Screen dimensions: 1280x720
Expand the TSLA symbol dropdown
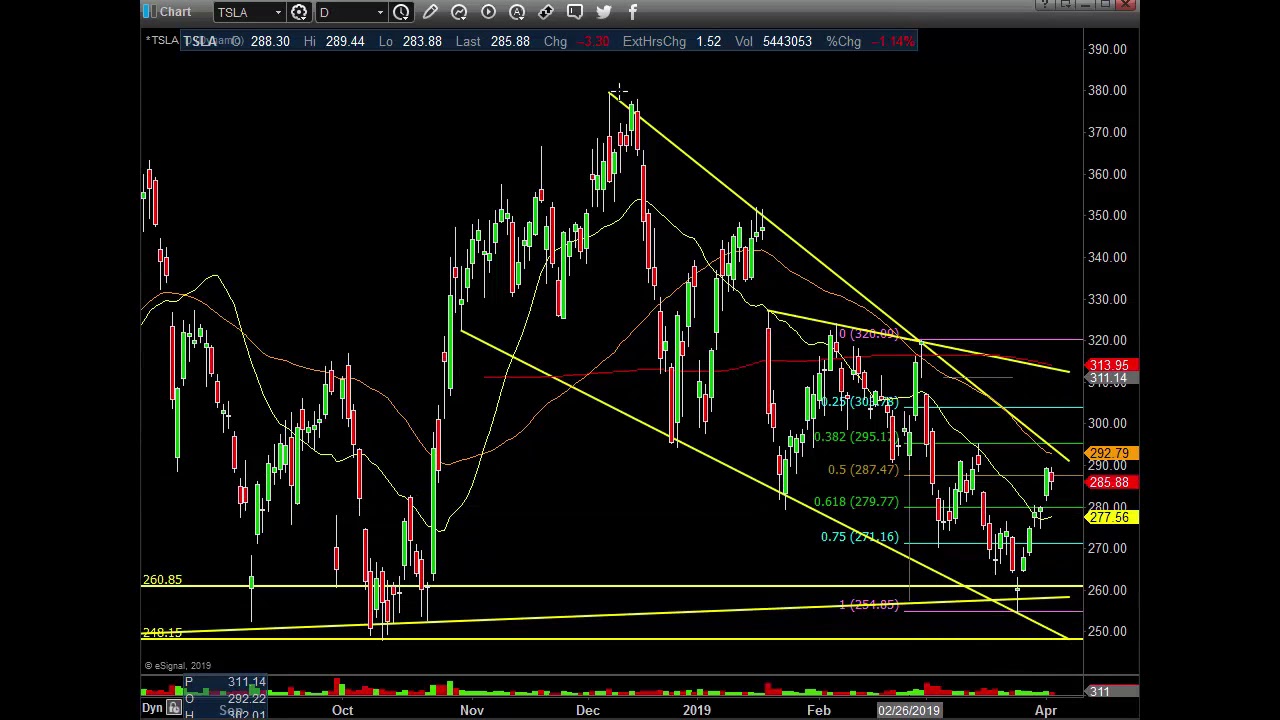(x=278, y=12)
